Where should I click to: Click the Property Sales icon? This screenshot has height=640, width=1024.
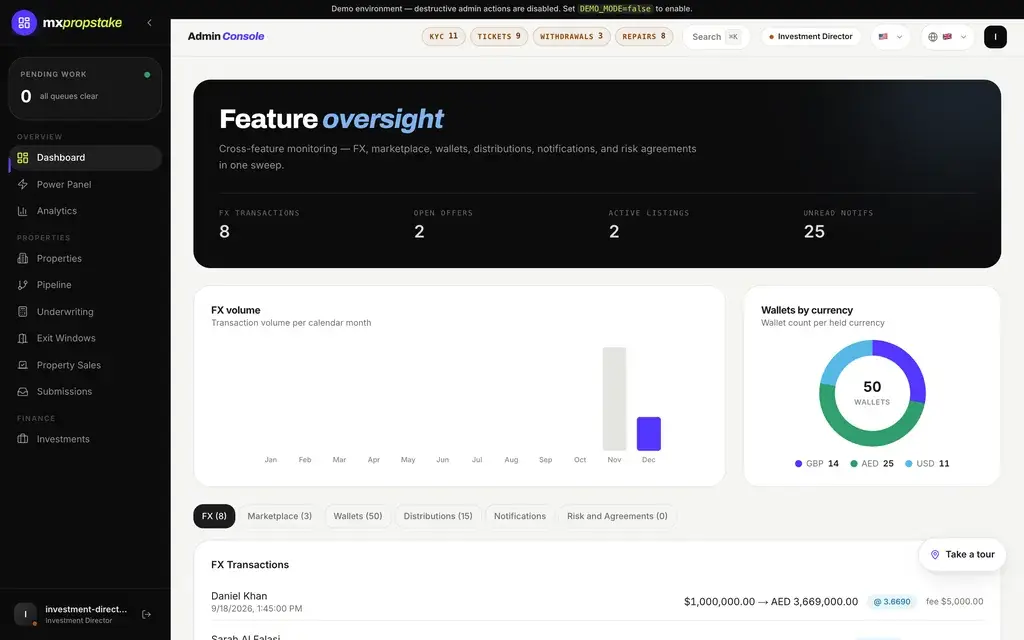tap(23, 365)
